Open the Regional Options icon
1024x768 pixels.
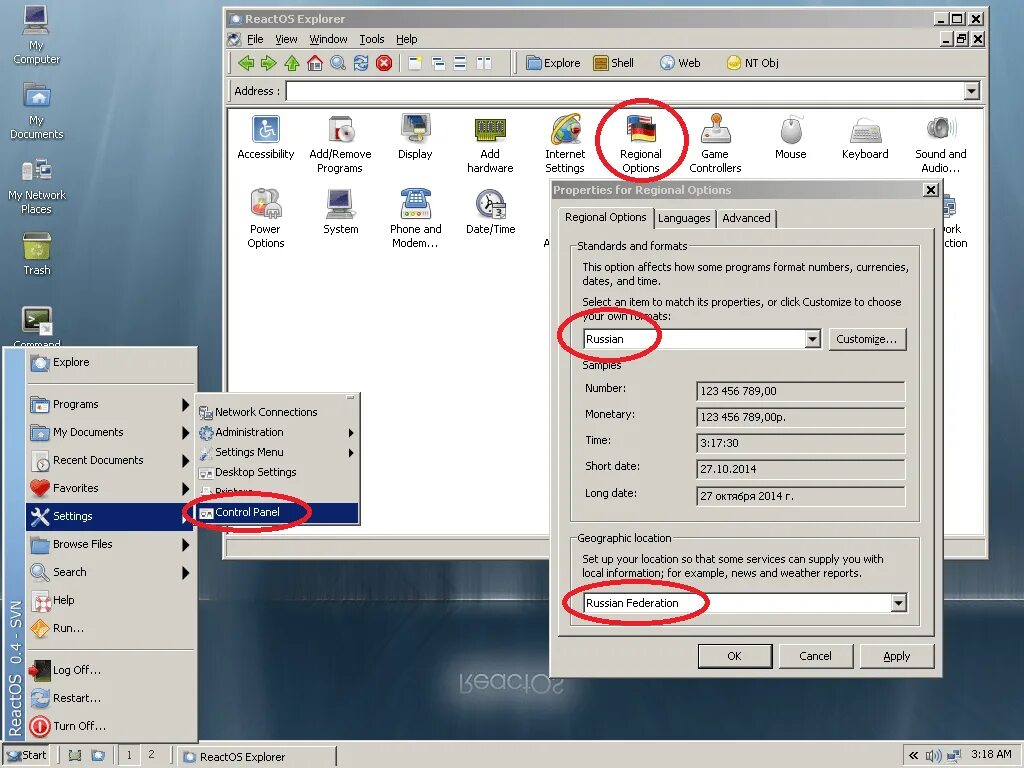click(641, 144)
